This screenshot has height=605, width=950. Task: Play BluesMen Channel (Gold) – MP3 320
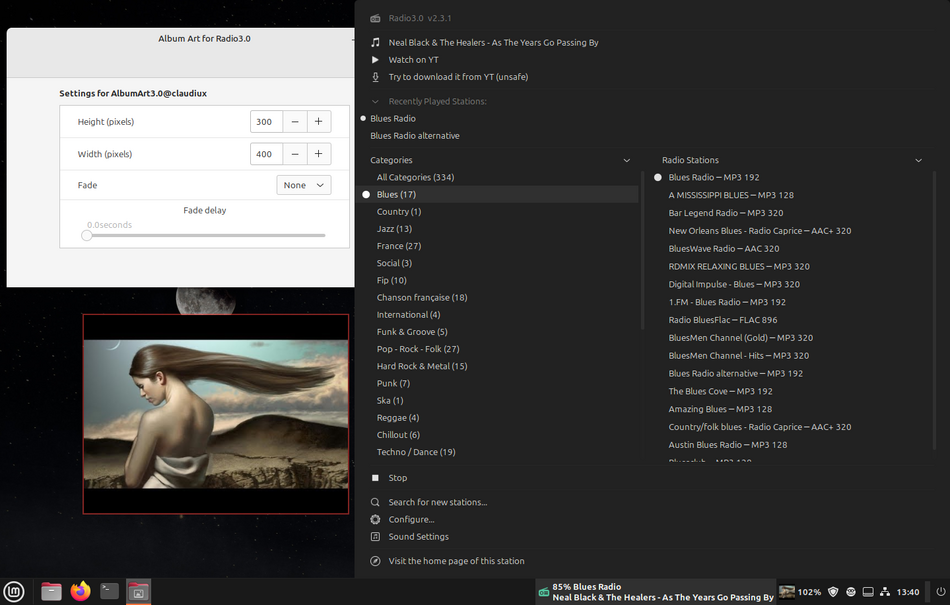[x=740, y=338]
